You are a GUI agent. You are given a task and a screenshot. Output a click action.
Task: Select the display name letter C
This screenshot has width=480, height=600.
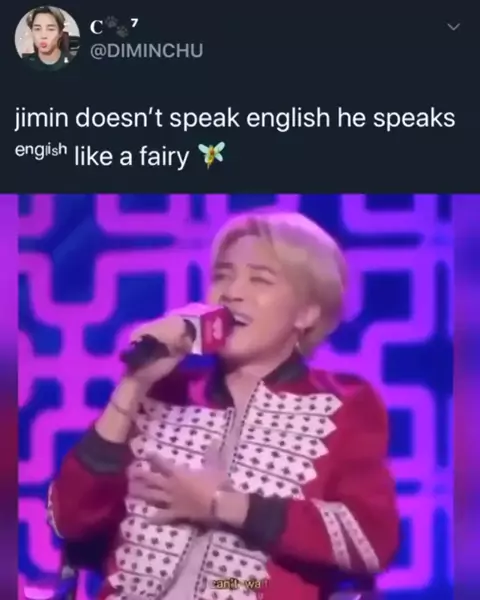(x=96, y=29)
